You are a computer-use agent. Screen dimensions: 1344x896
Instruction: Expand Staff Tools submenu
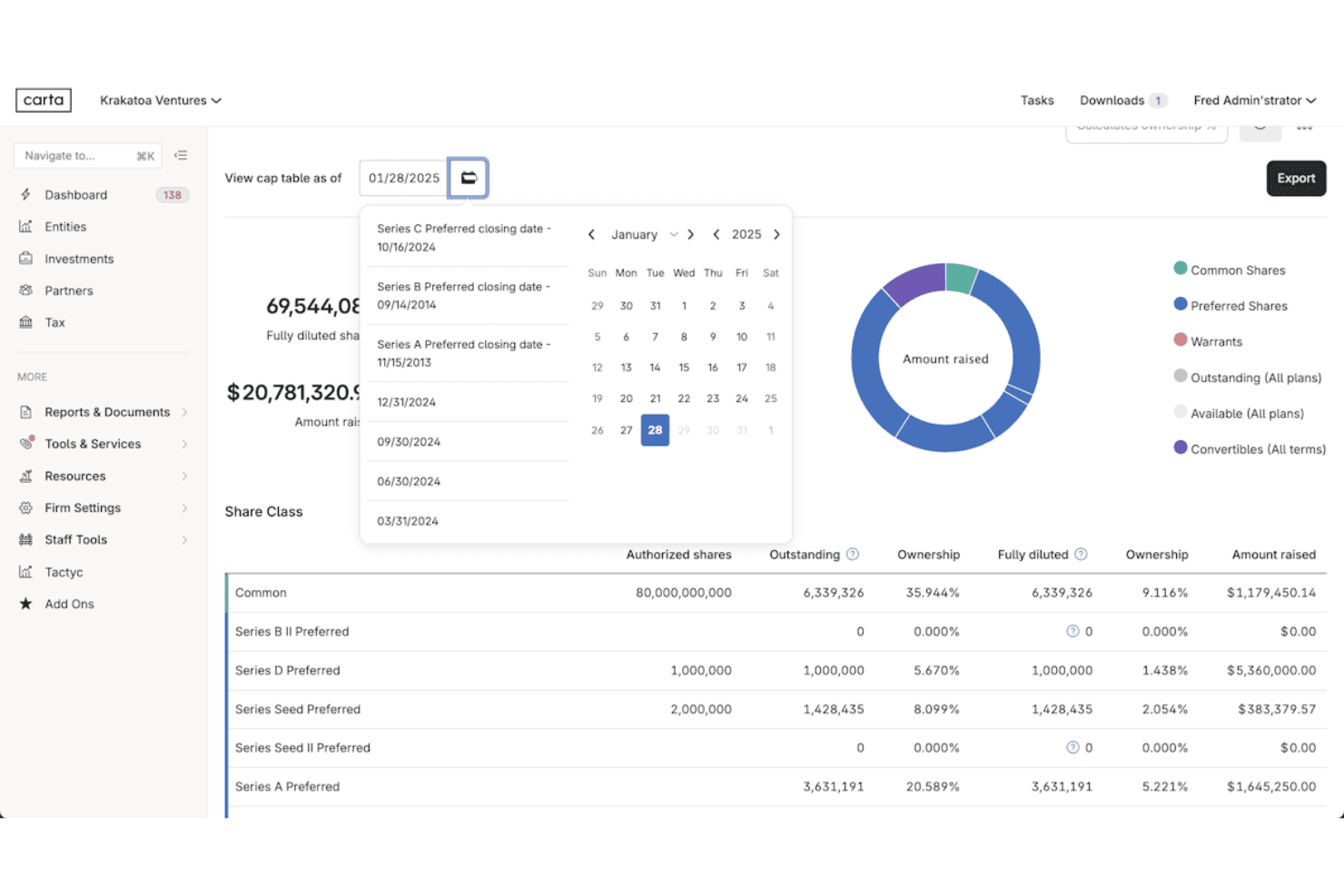coord(184,539)
